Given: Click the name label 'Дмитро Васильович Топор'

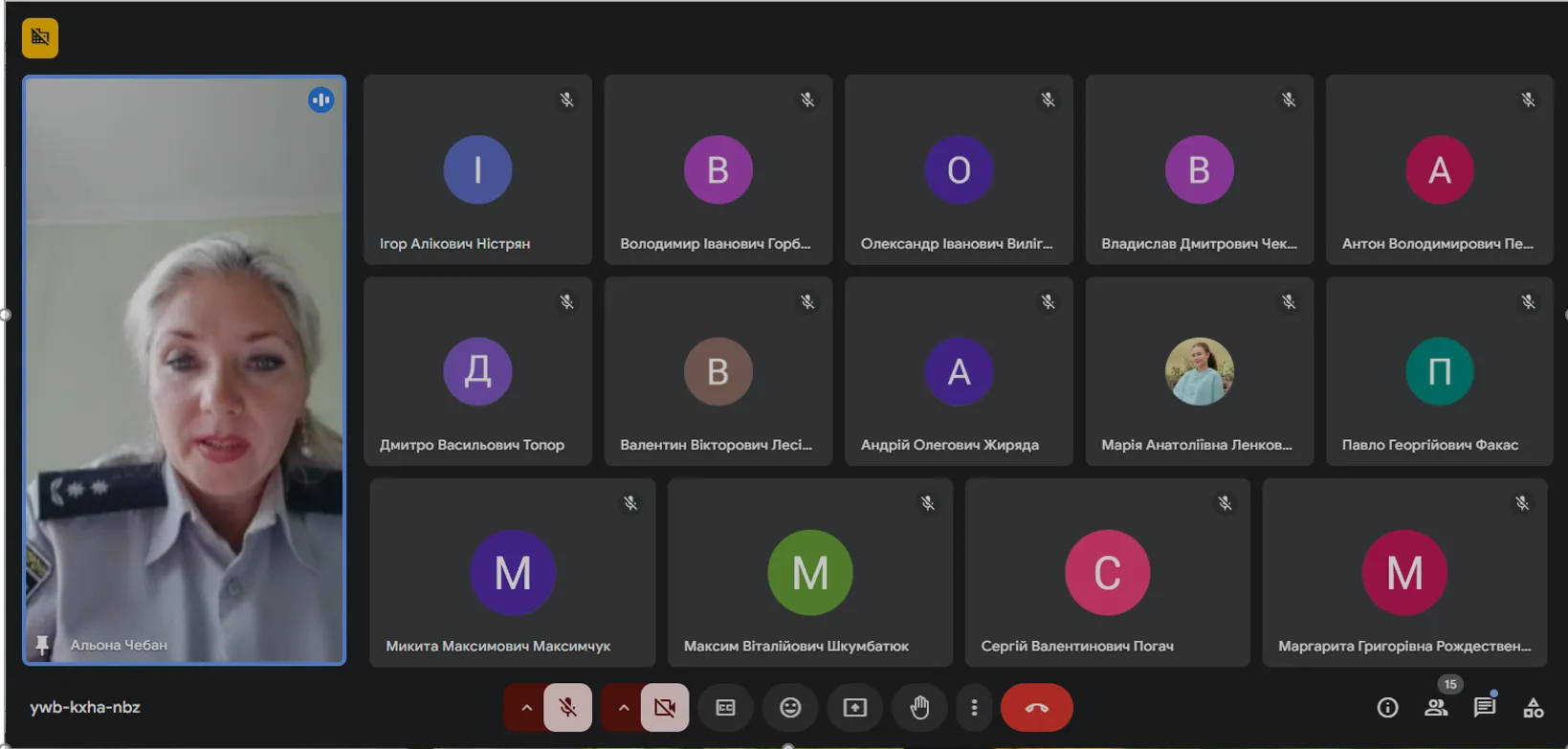Looking at the screenshot, I should (472, 445).
